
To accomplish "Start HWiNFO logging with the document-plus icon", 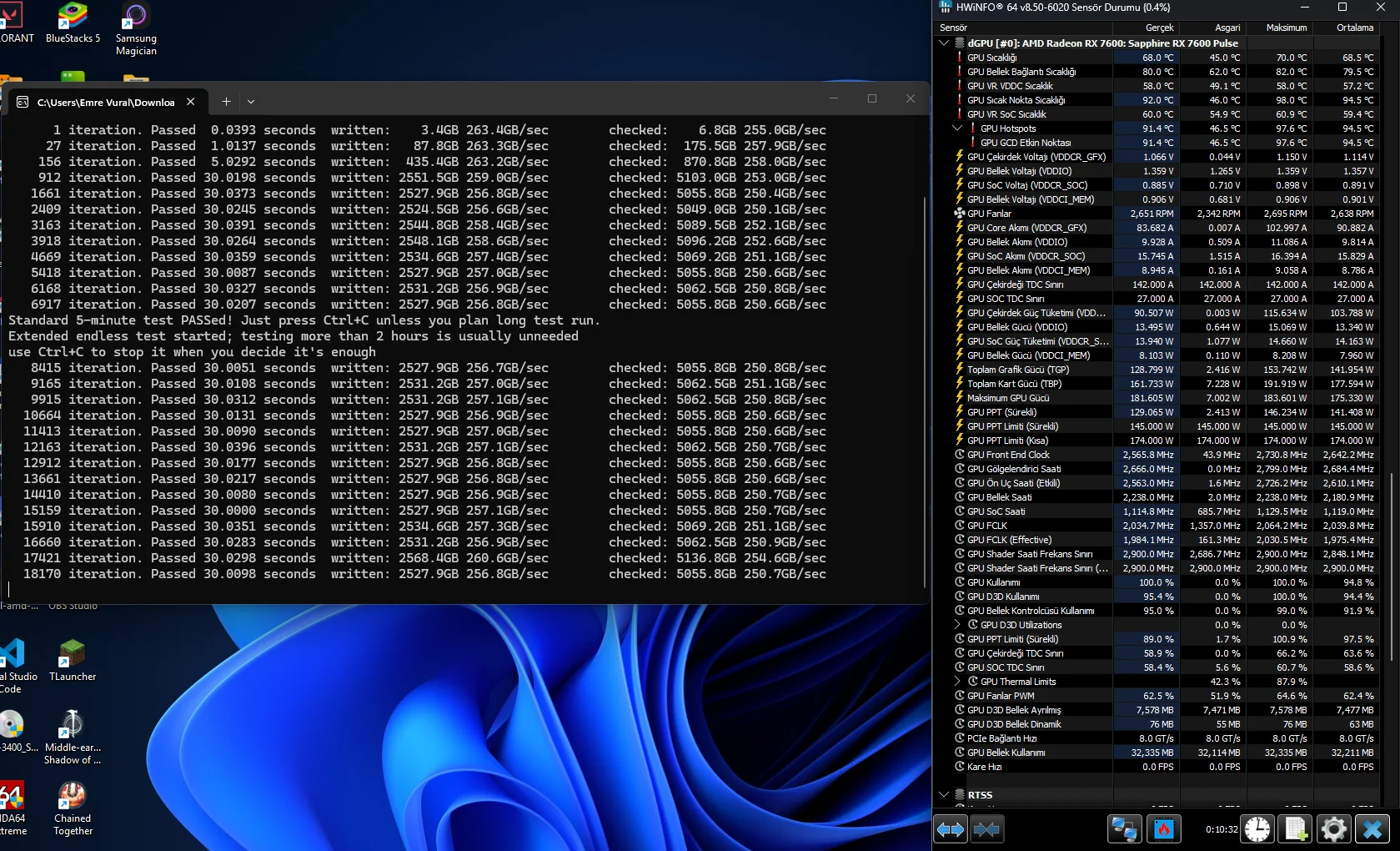I will (x=1297, y=829).
